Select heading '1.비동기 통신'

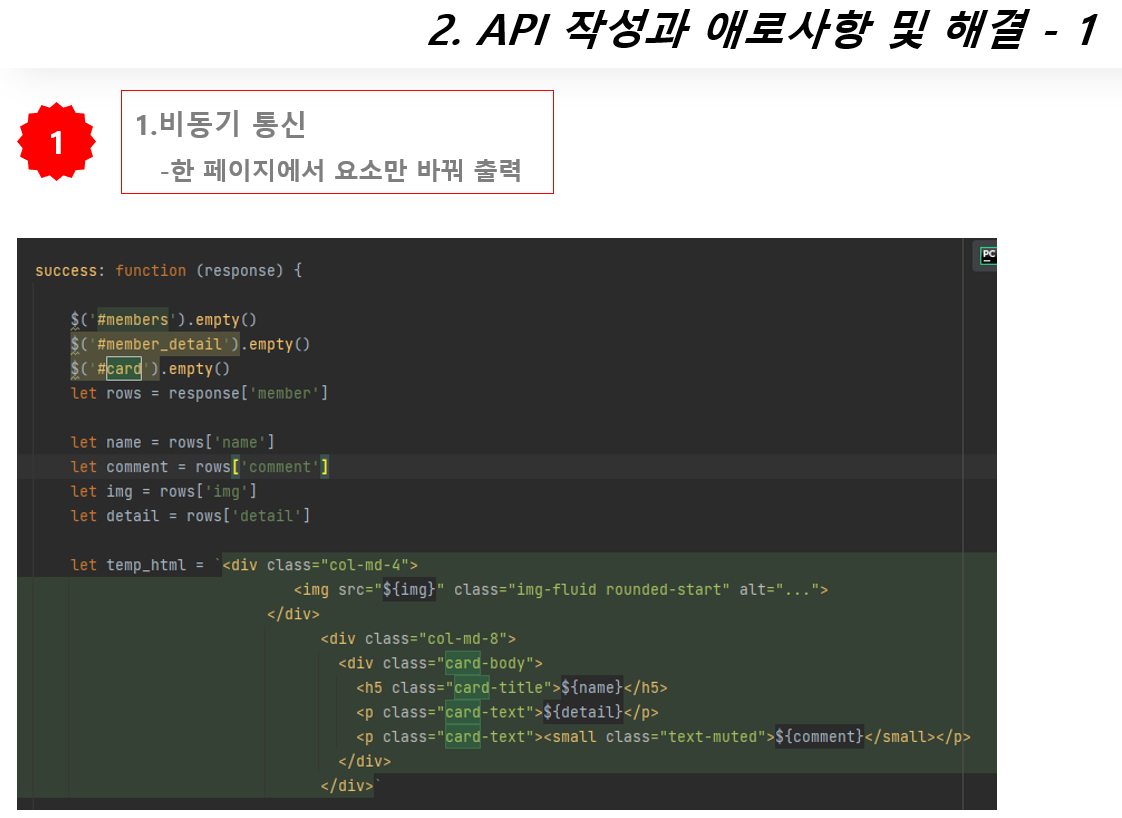(x=220, y=124)
